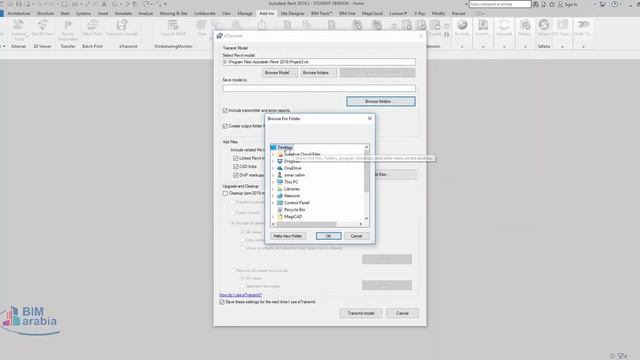Open the Architecture ribbon tab
The image size is (640, 360).
(x=19, y=13)
